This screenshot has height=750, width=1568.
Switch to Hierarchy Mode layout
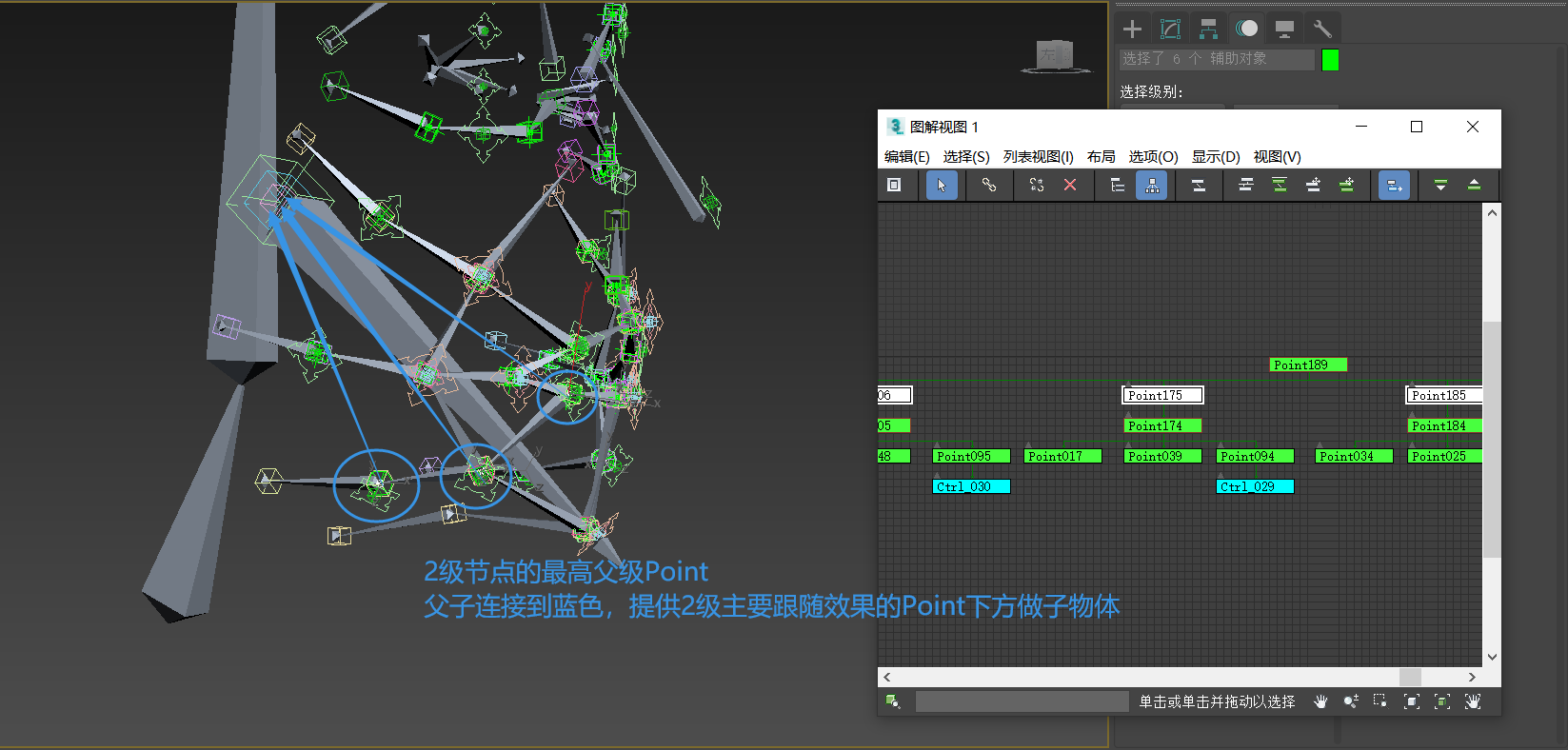click(1118, 186)
